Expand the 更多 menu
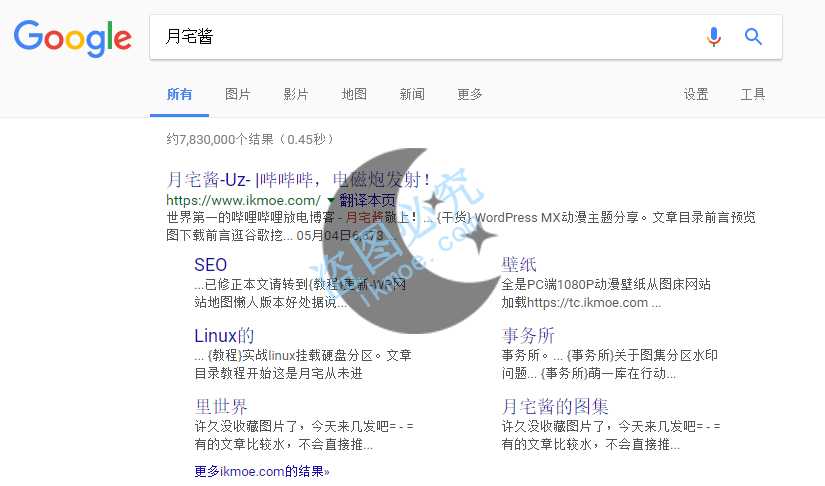Viewport: 825px width, 486px height. click(470, 94)
